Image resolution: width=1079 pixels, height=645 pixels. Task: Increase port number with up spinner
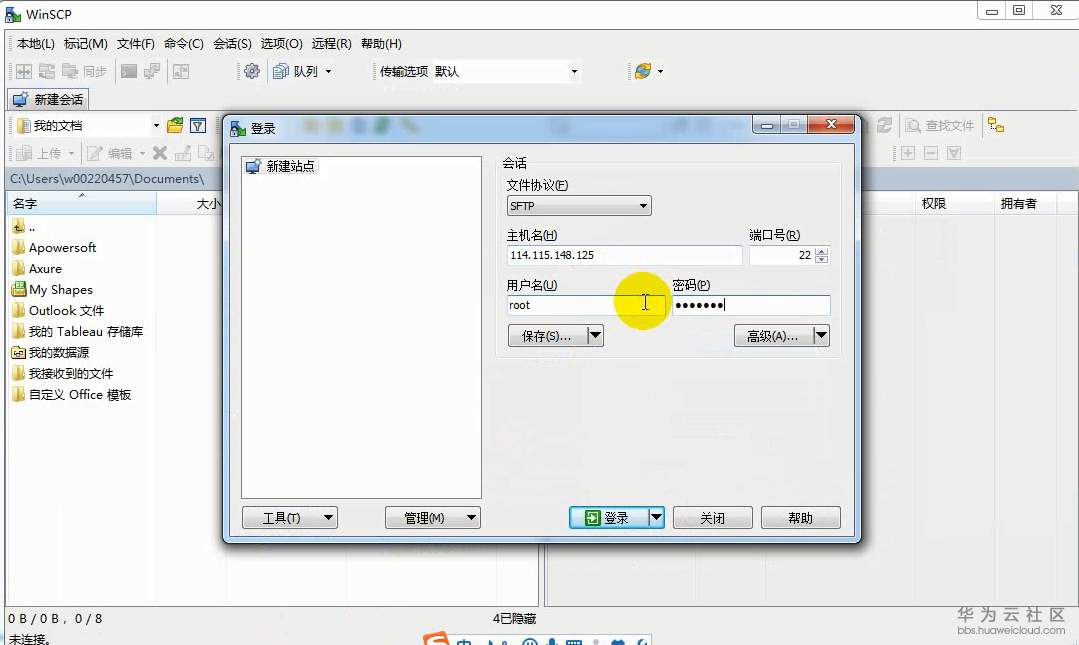(x=822, y=251)
